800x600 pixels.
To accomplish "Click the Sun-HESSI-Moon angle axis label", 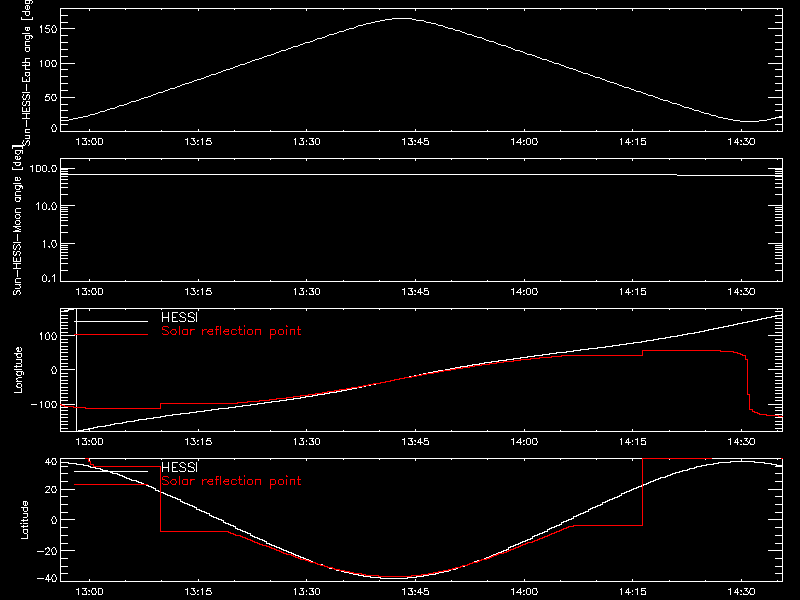I will (x=17, y=221).
